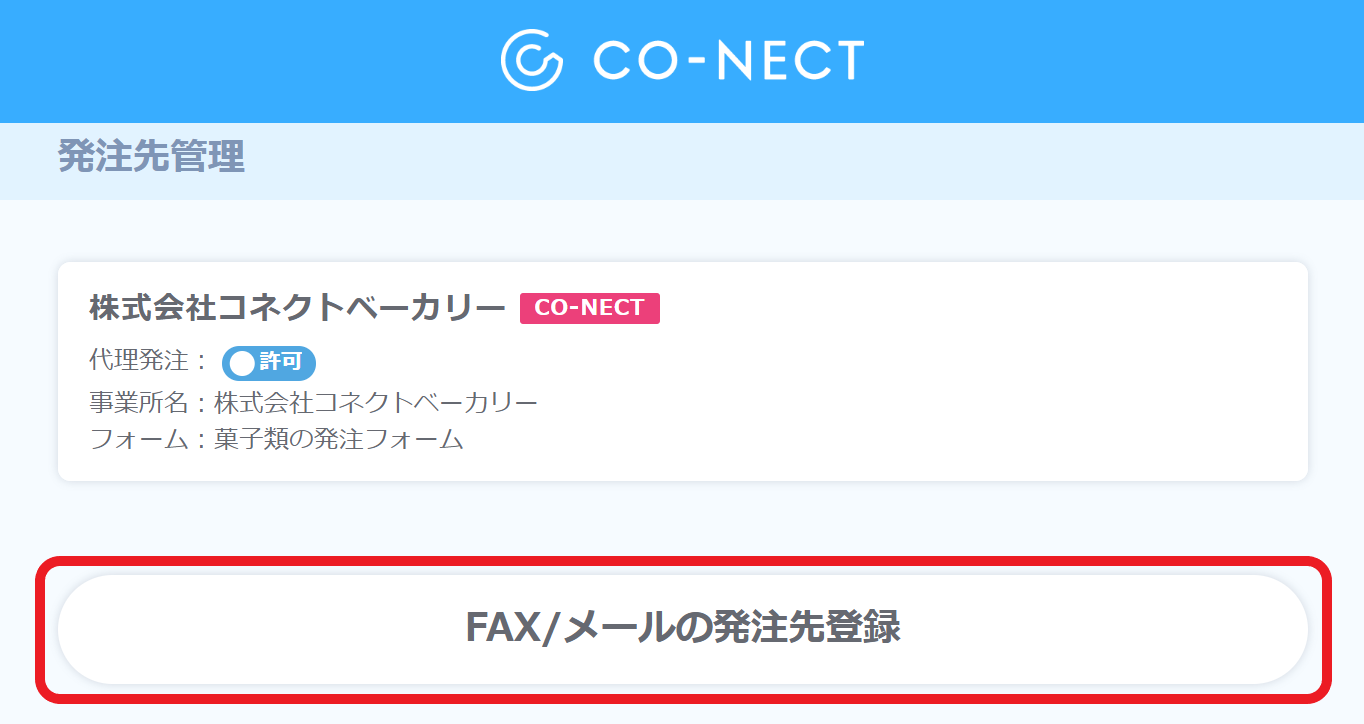This screenshot has height=724, width=1364.
Task: Select the 発注先管理 page heading
Action: click(151, 158)
